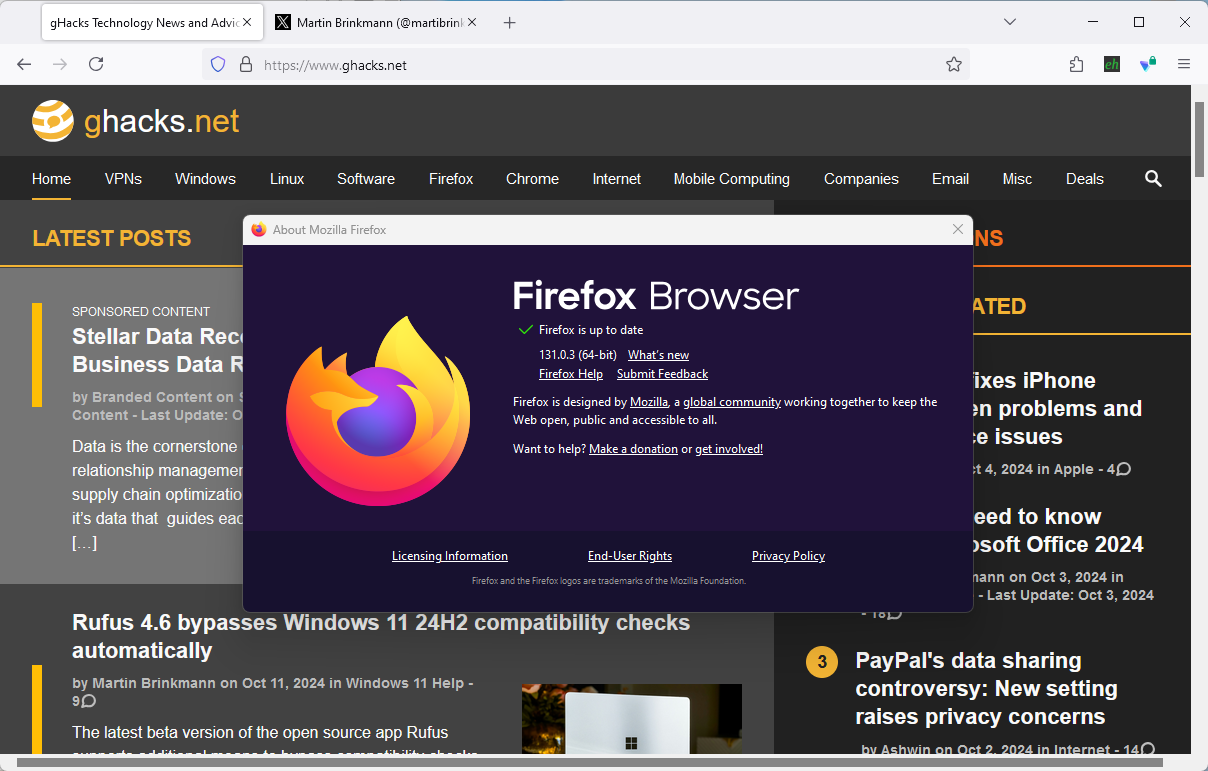Viewport: 1208px width, 771px height.
Task: Open the Firefox Help link
Action: pyautogui.click(x=571, y=374)
